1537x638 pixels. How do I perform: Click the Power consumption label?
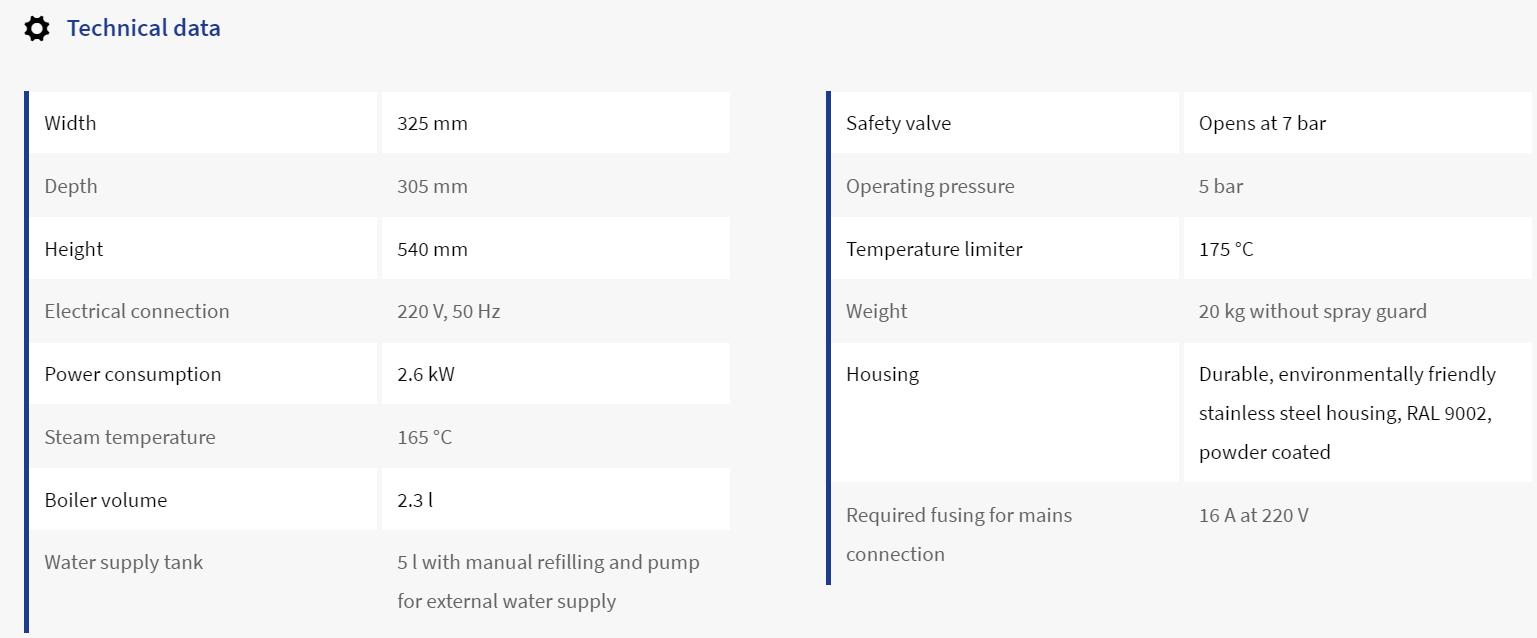point(133,374)
